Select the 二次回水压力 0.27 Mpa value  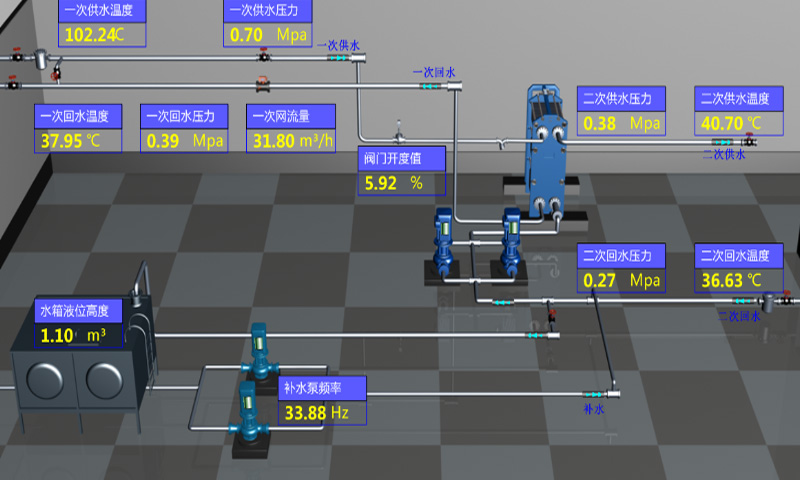[x=621, y=280]
